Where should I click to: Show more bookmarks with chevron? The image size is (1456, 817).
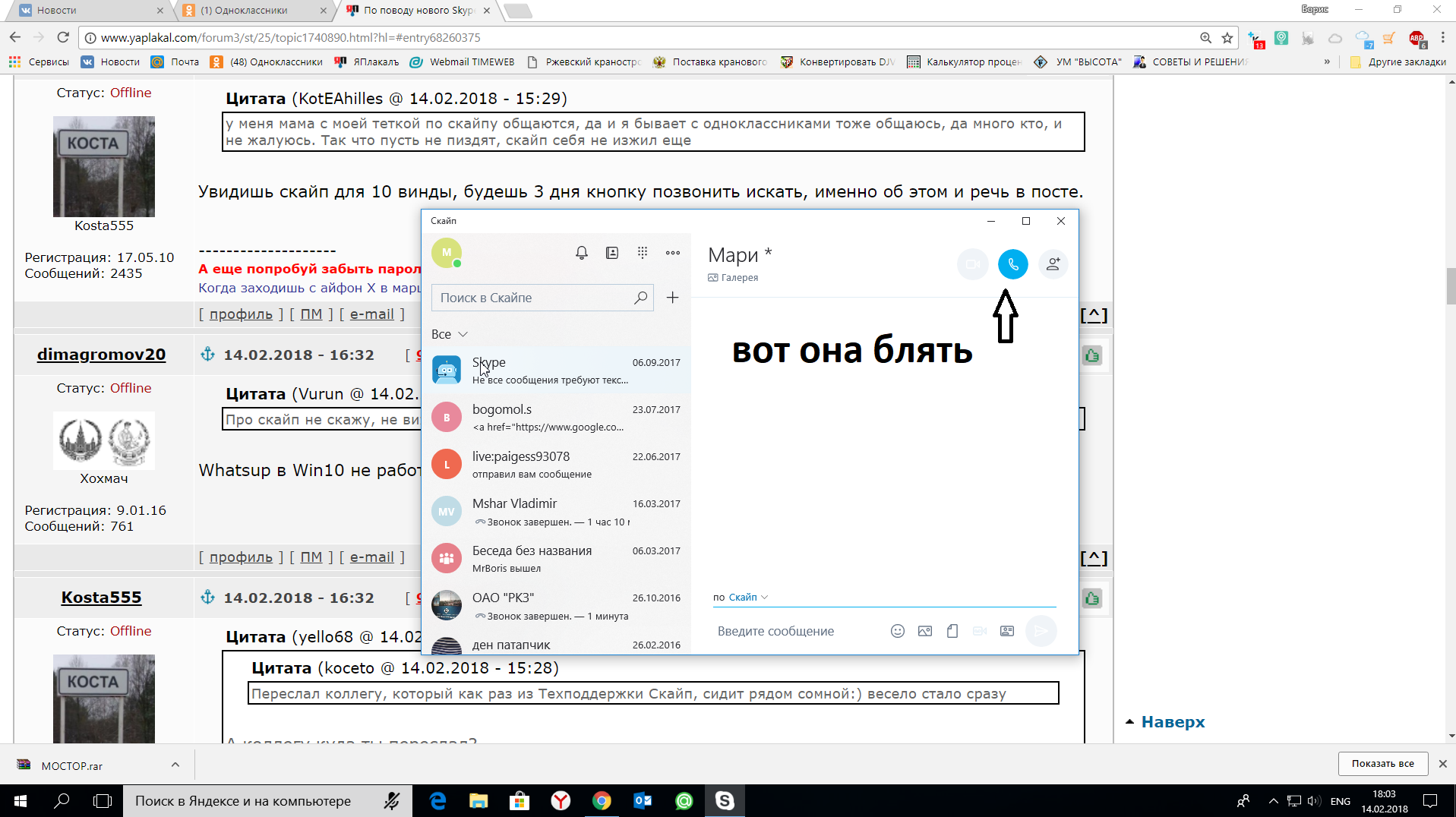[1327, 62]
